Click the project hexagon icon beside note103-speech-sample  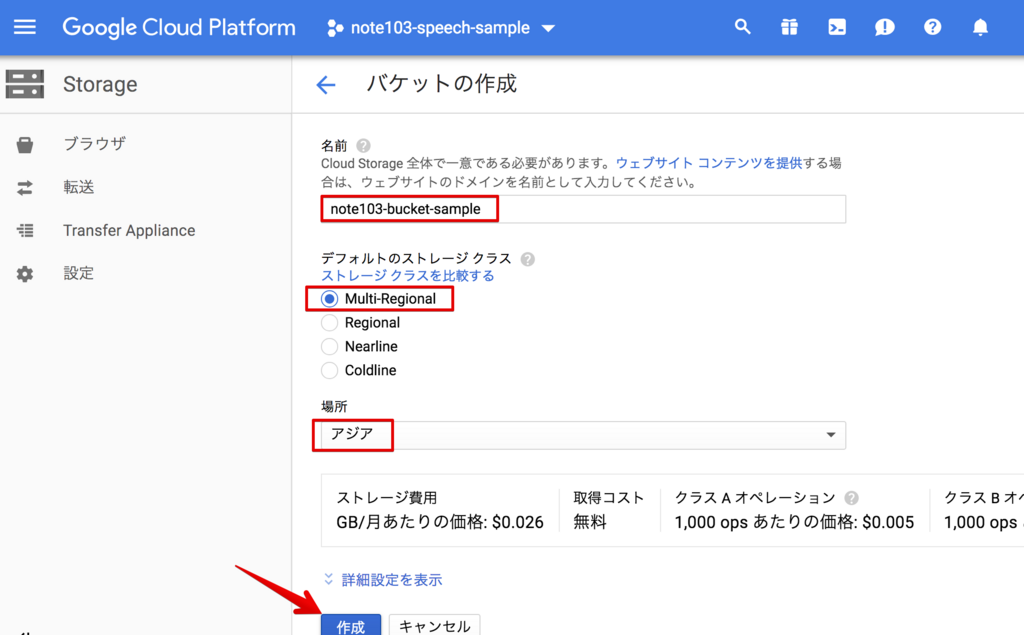[335, 28]
